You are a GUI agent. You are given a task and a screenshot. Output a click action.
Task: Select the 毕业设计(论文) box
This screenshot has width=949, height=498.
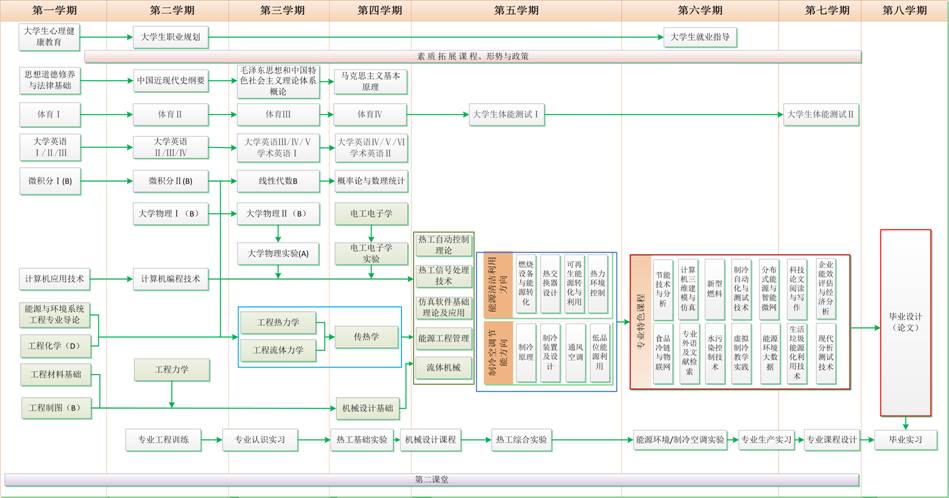pyautogui.click(x=905, y=320)
